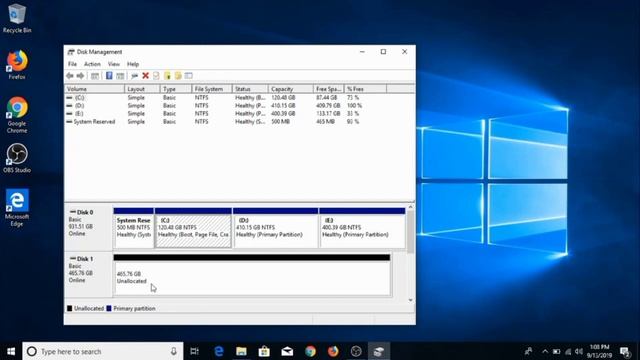This screenshot has height=360, width=640.
Task: Toggle the console tree view toolbar icon
Action: [x=95, y=76]
